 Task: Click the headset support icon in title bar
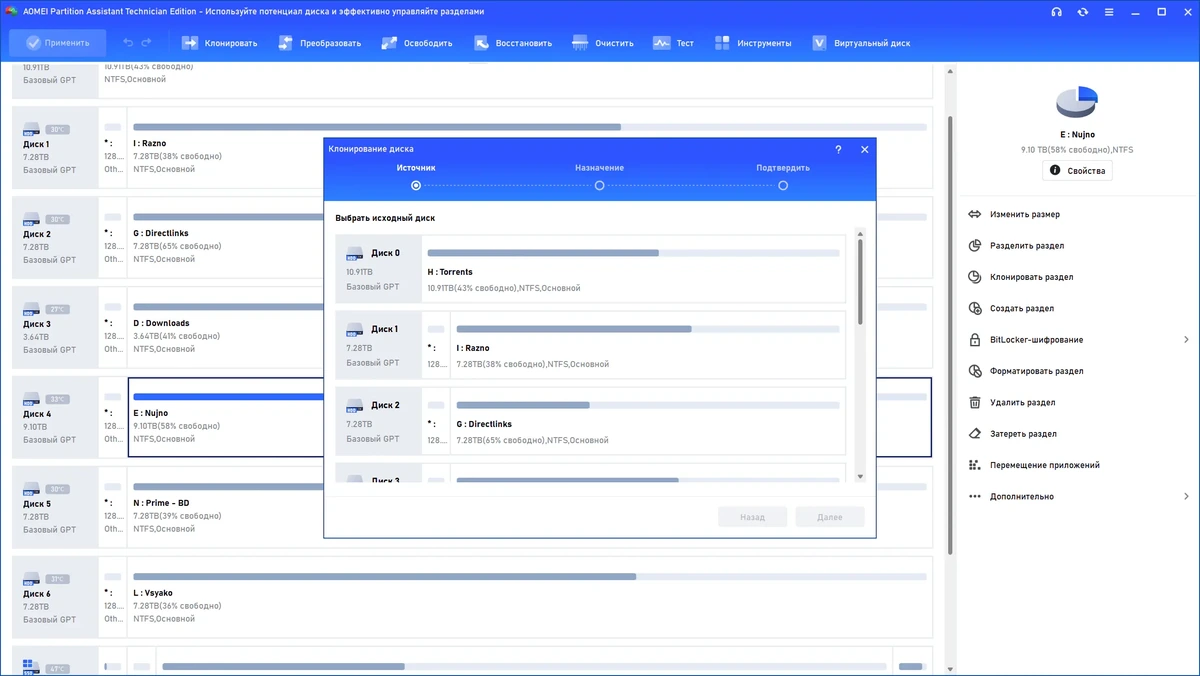tap(1057, 12)
